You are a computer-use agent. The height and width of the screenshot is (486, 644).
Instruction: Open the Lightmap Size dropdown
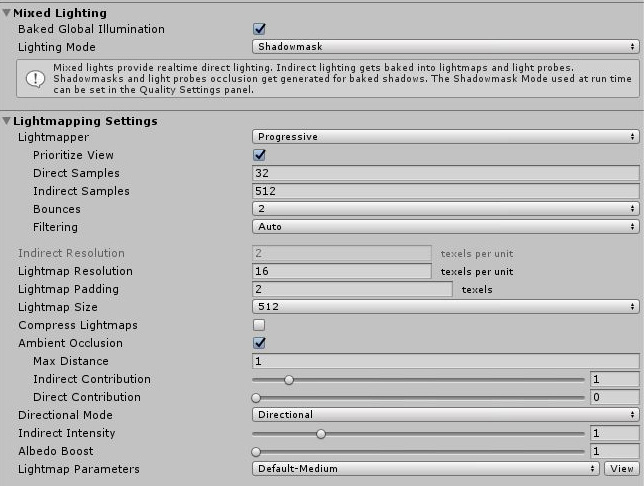[445, 307]
